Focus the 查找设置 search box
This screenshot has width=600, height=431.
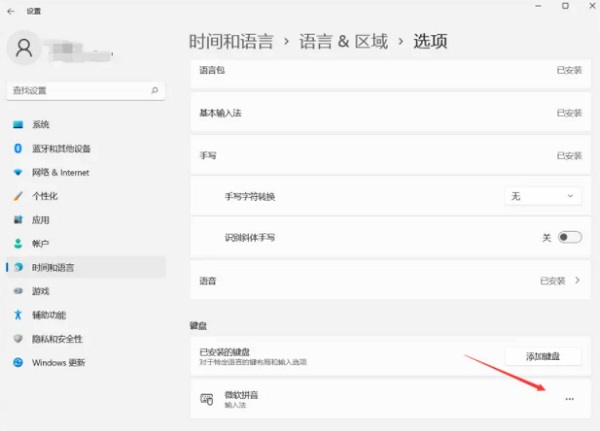point(85,90)
